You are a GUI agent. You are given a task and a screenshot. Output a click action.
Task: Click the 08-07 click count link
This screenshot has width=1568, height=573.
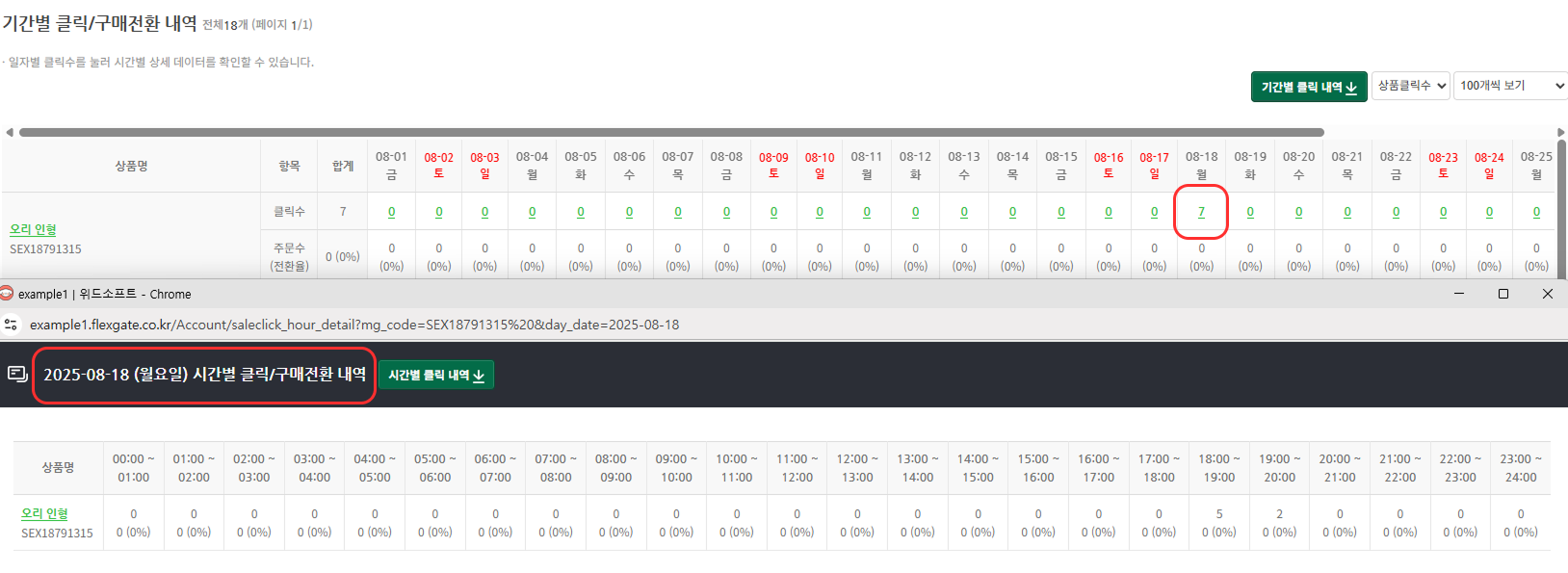tap(677, 212)
